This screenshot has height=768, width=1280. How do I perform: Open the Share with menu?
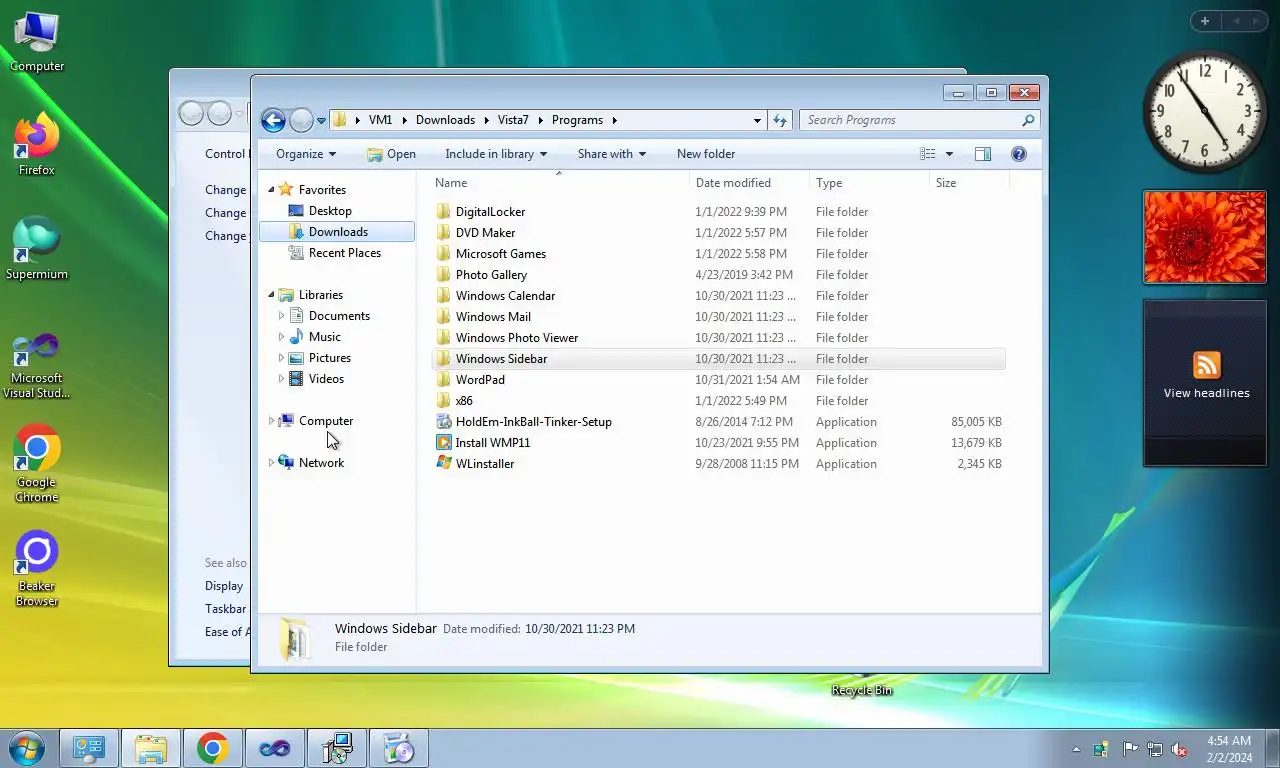(x=612, y=154)
